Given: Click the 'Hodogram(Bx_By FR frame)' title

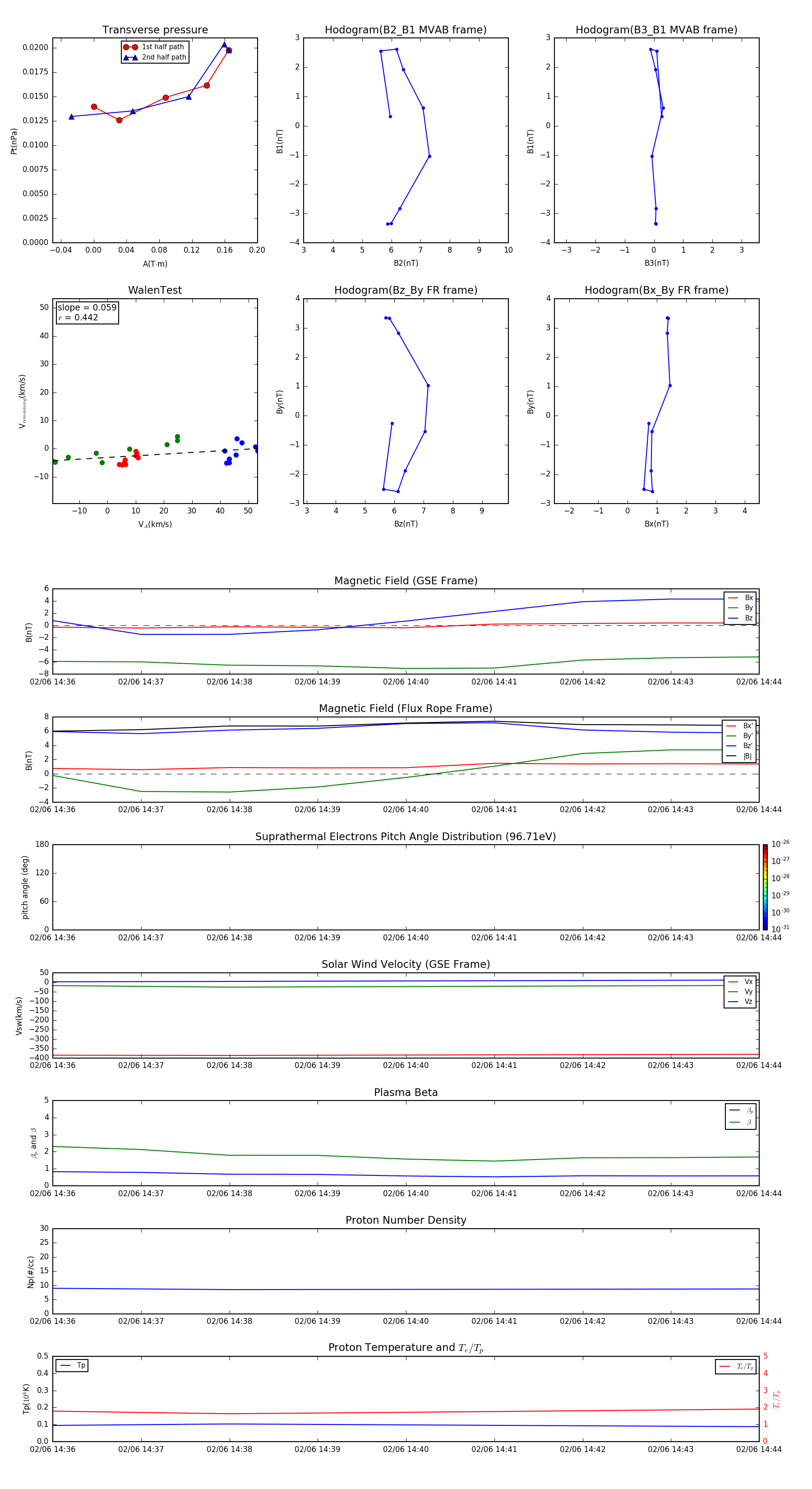Looking at the screenshot, I should [656, 290].
